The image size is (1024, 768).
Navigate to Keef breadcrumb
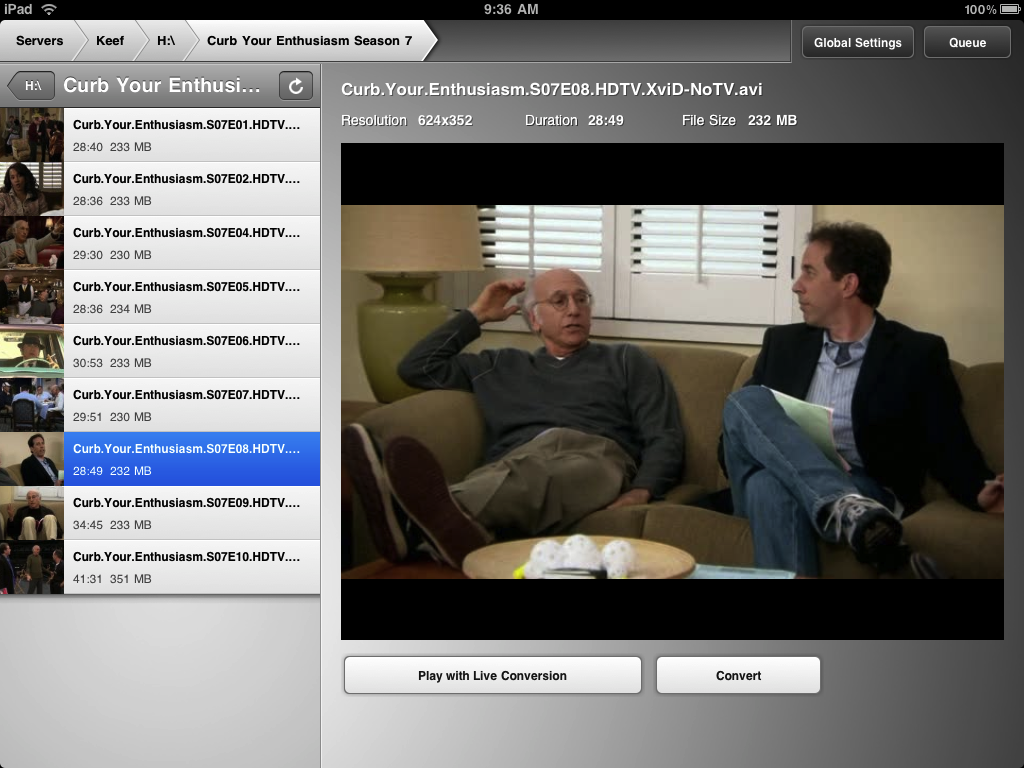point(110,41)
